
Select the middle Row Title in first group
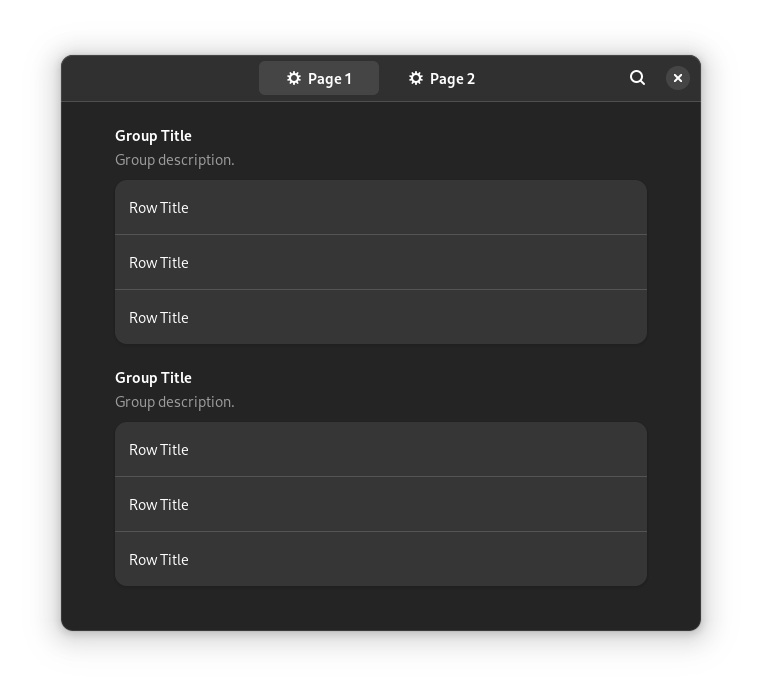[x=381, y=262]
